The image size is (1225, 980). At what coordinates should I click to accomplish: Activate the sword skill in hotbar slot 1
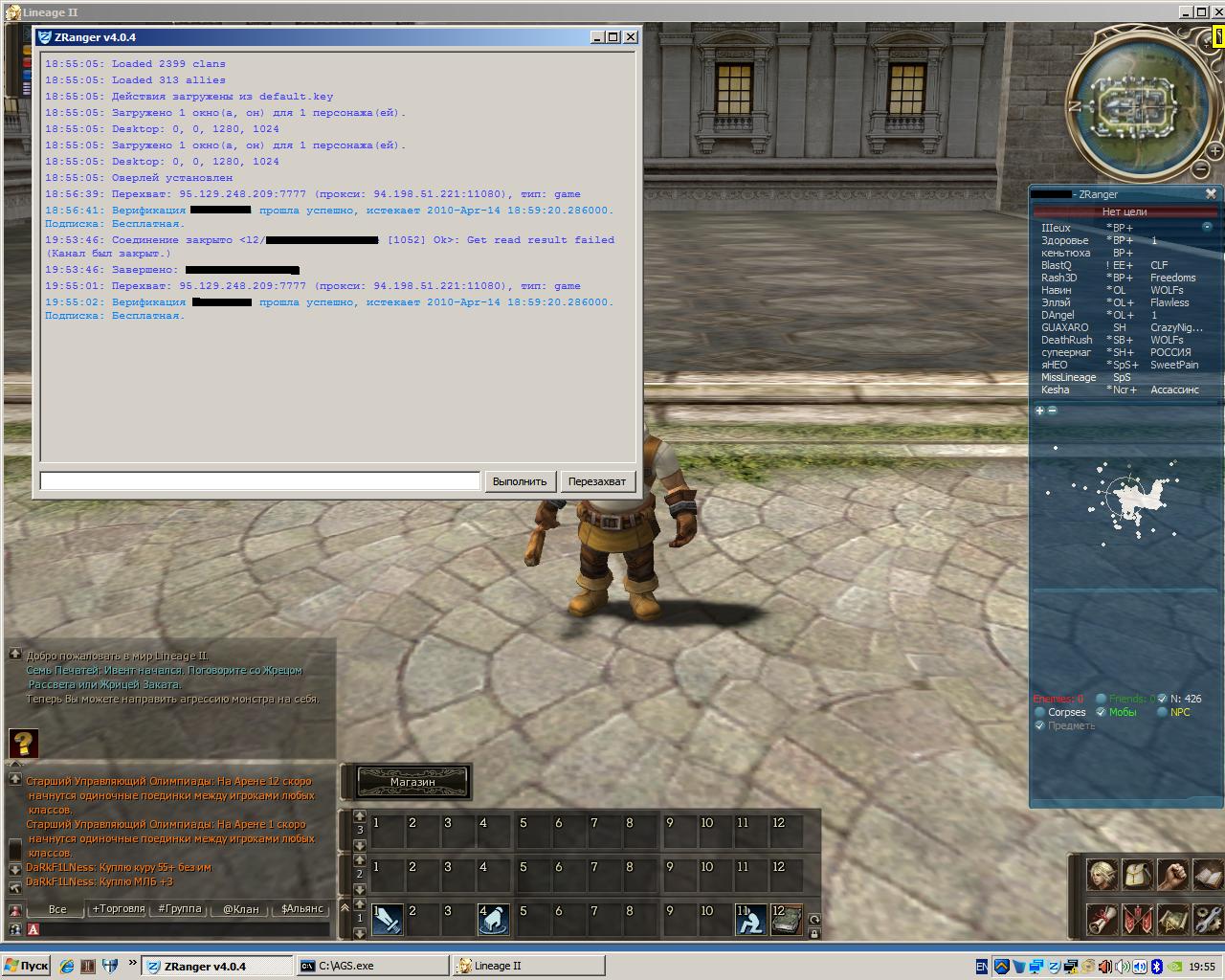click(387, 920)
